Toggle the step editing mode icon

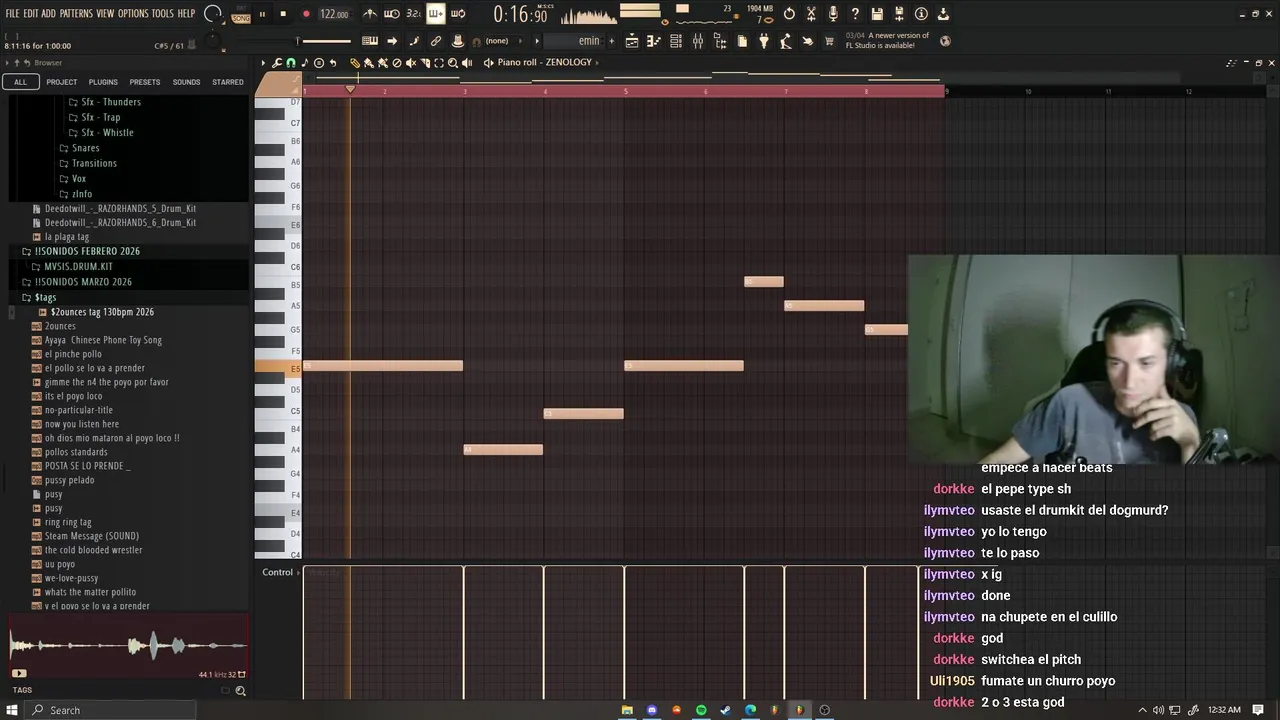pyautogui.click(x=436, y=14)
